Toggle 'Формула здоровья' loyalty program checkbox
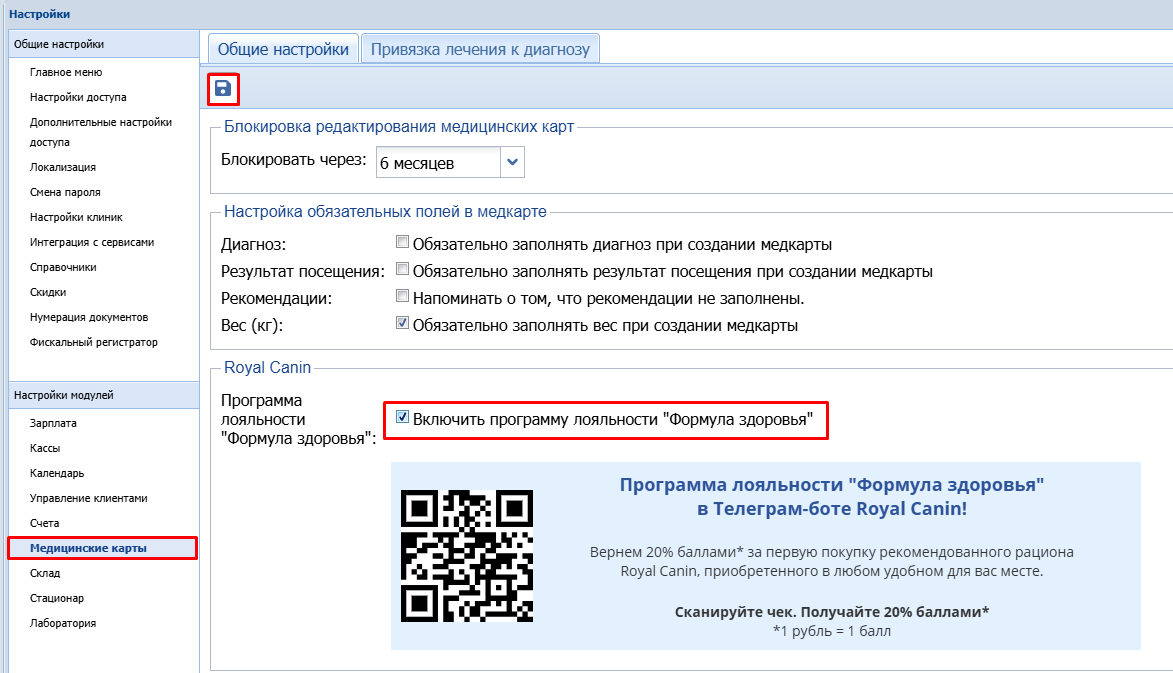 (x=402, y=417)
